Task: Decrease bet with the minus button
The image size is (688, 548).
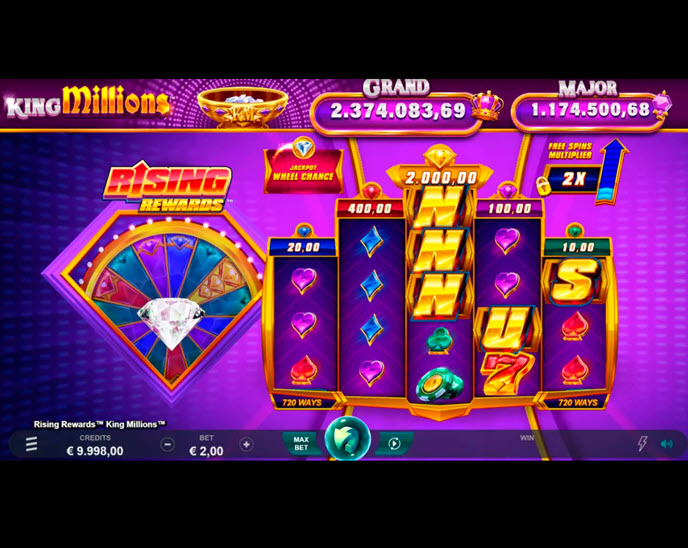Action: [167, 444]
